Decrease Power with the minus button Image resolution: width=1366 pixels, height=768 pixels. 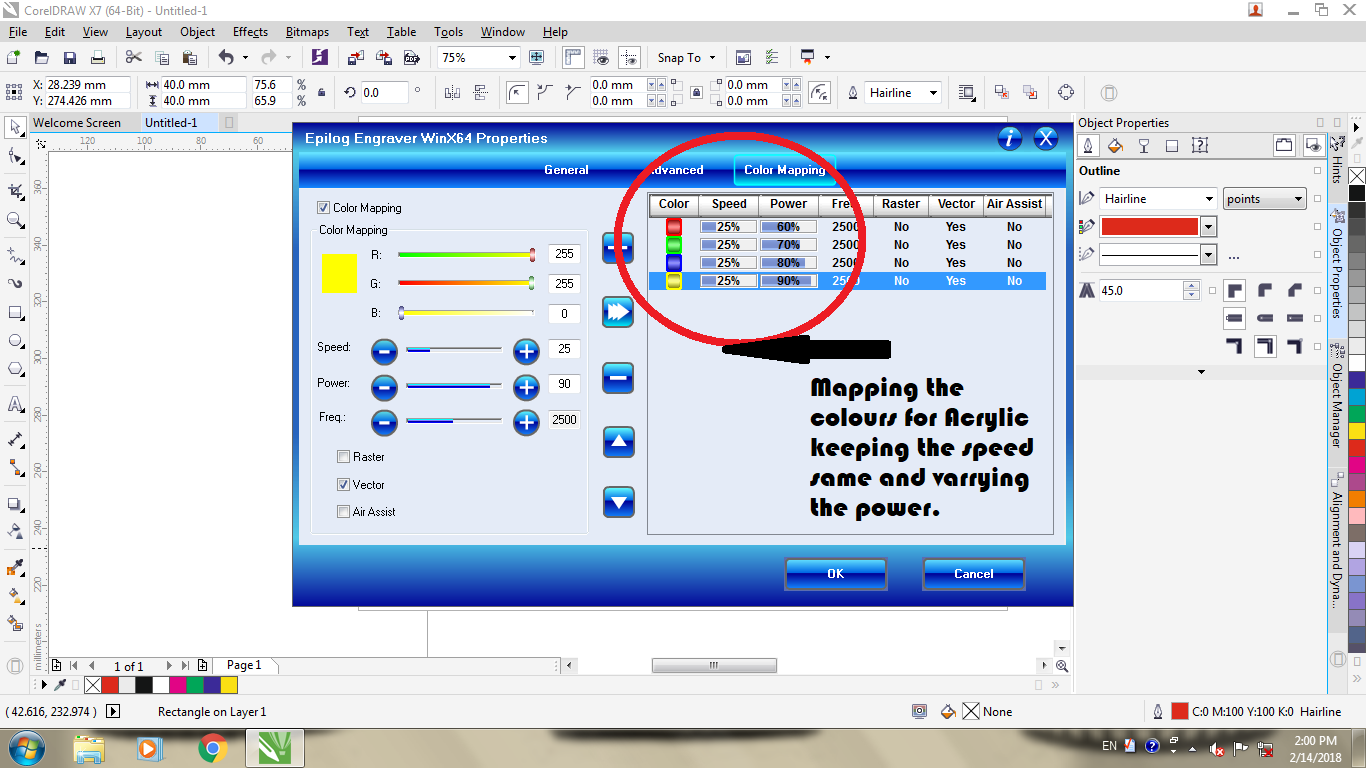point(384,387)
